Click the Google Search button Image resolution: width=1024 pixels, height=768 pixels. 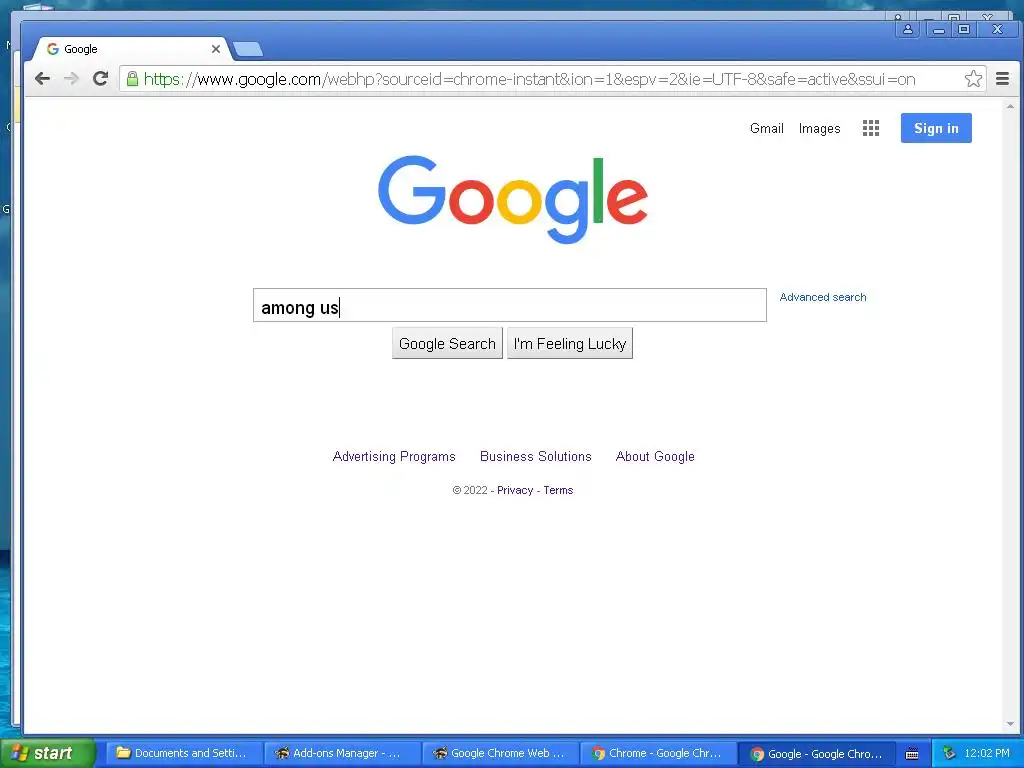(447, 344)
